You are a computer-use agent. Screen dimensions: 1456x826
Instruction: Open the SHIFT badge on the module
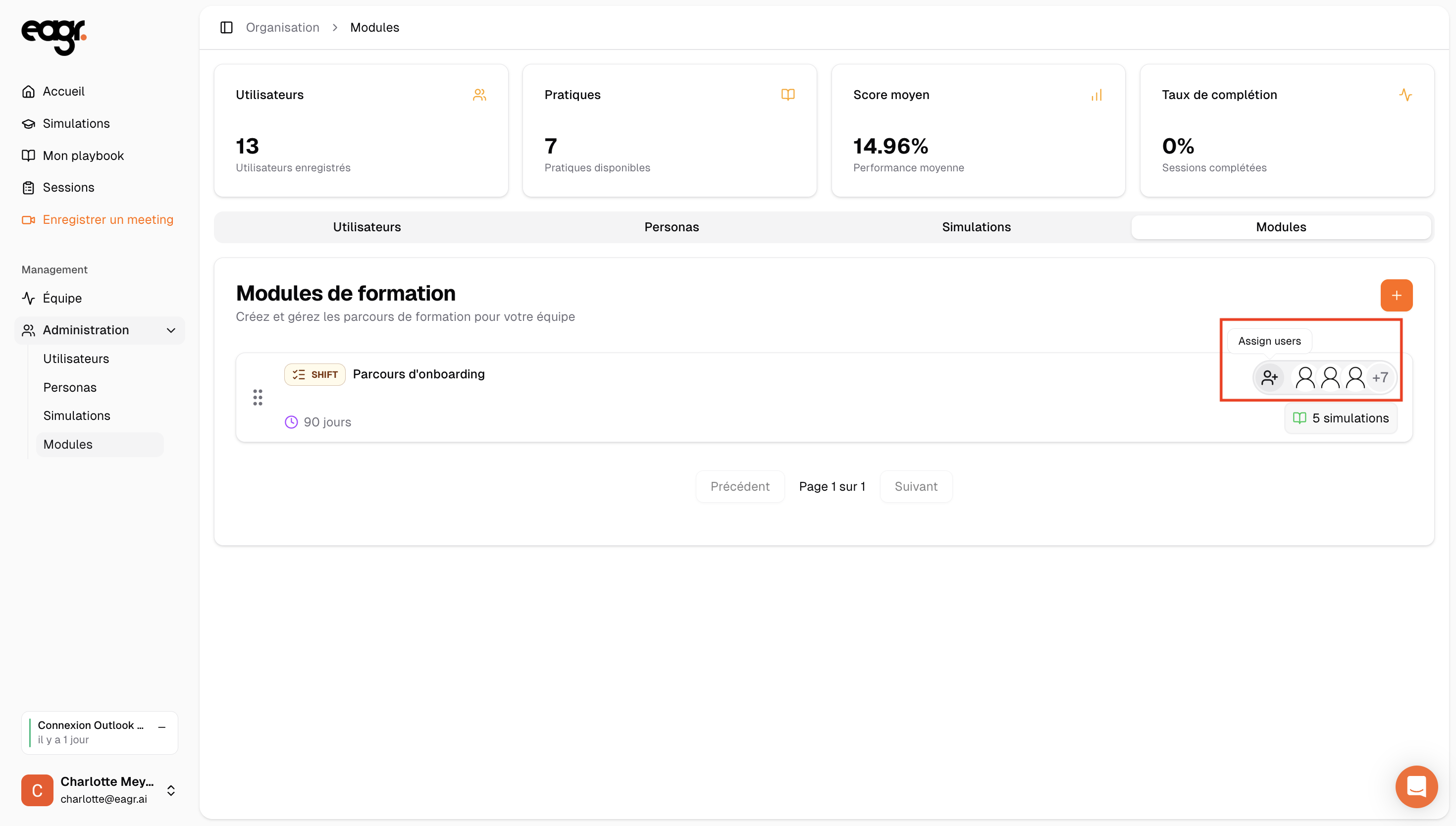315,374
